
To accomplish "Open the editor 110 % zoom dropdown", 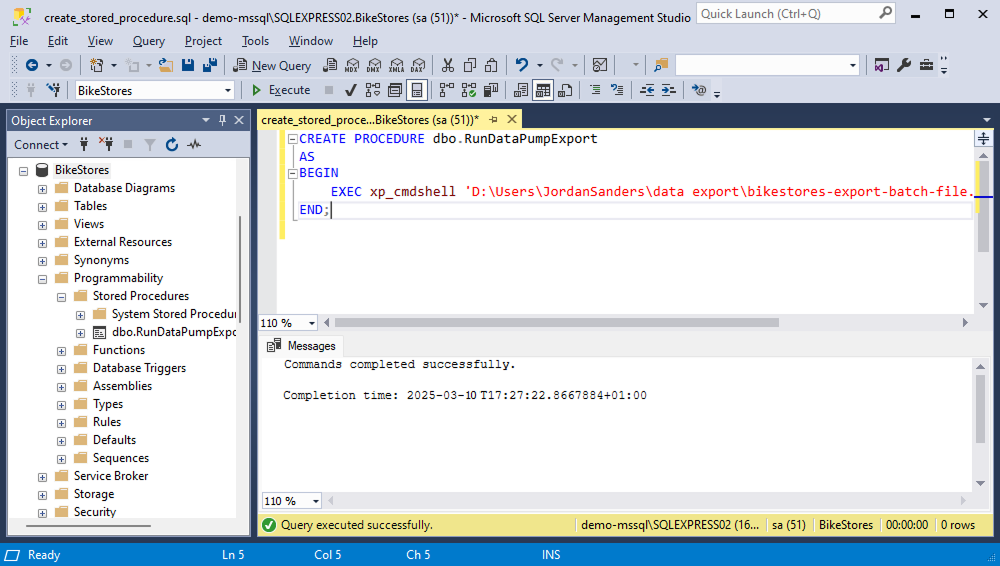I will click(311, 324).
